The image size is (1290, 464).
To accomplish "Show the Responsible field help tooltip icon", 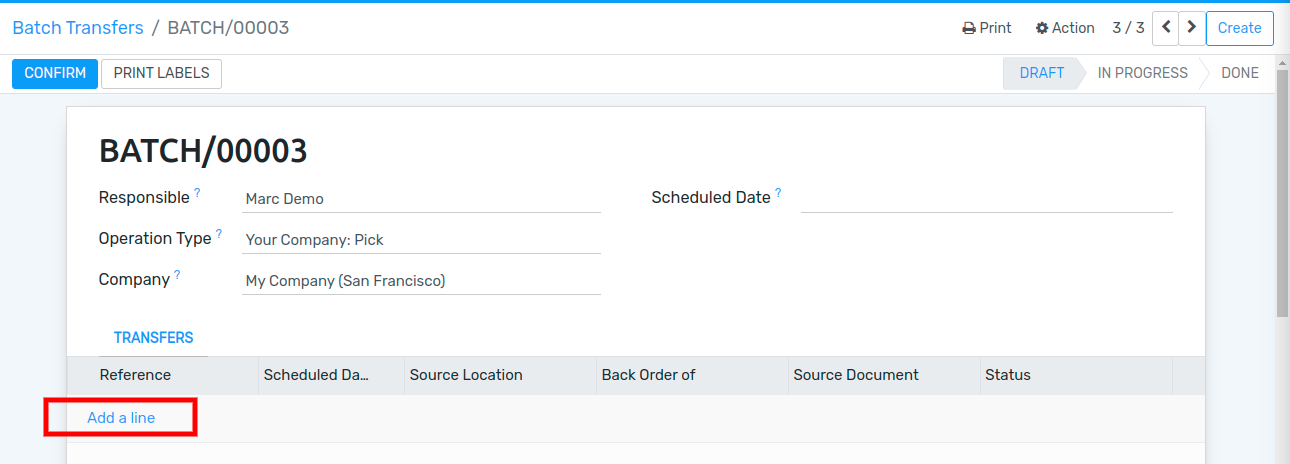I will point(197,192).
